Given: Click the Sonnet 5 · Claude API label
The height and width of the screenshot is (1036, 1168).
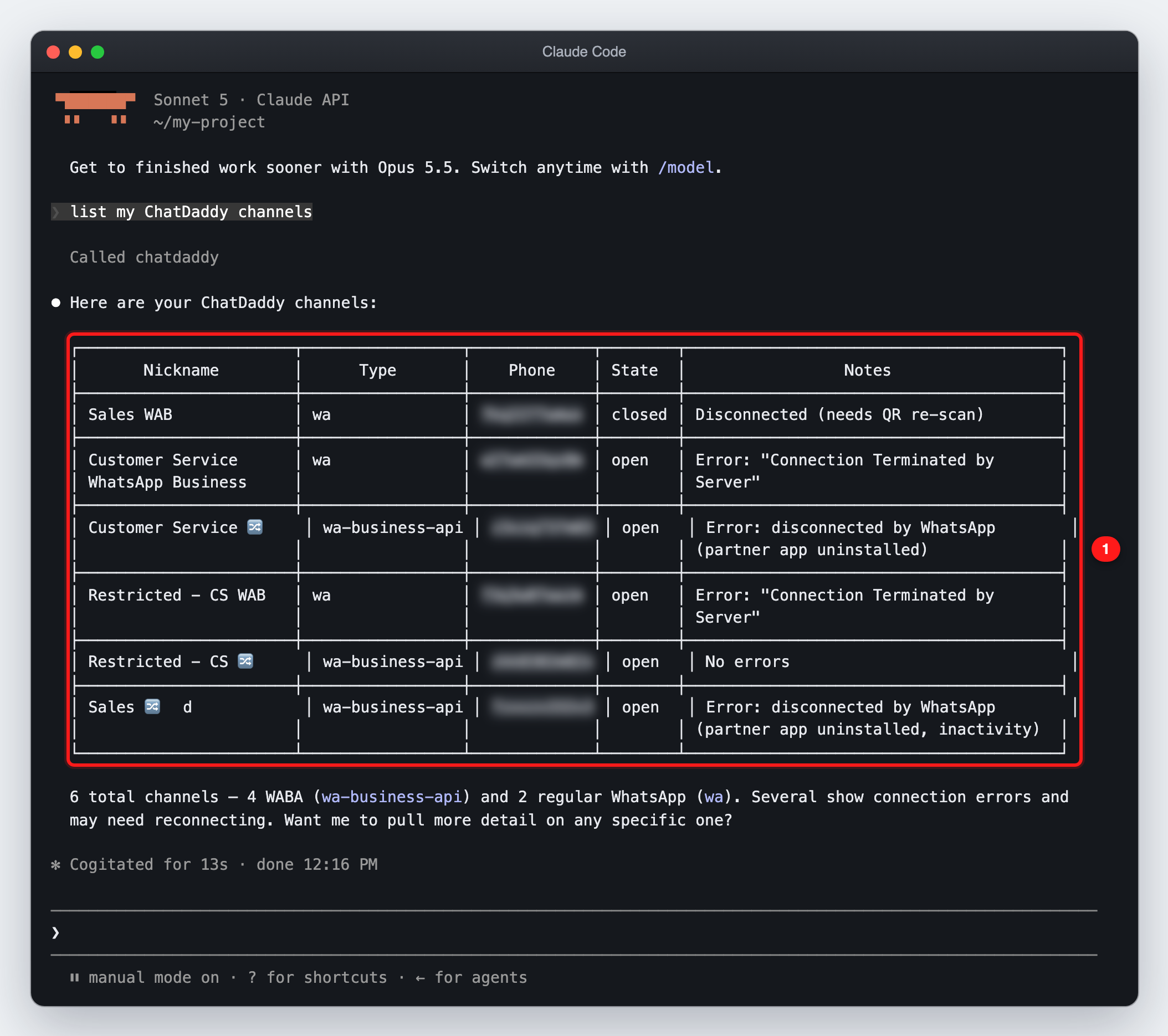Looking at the screenshot, I should pyautogui.click(x=252, y=100).
